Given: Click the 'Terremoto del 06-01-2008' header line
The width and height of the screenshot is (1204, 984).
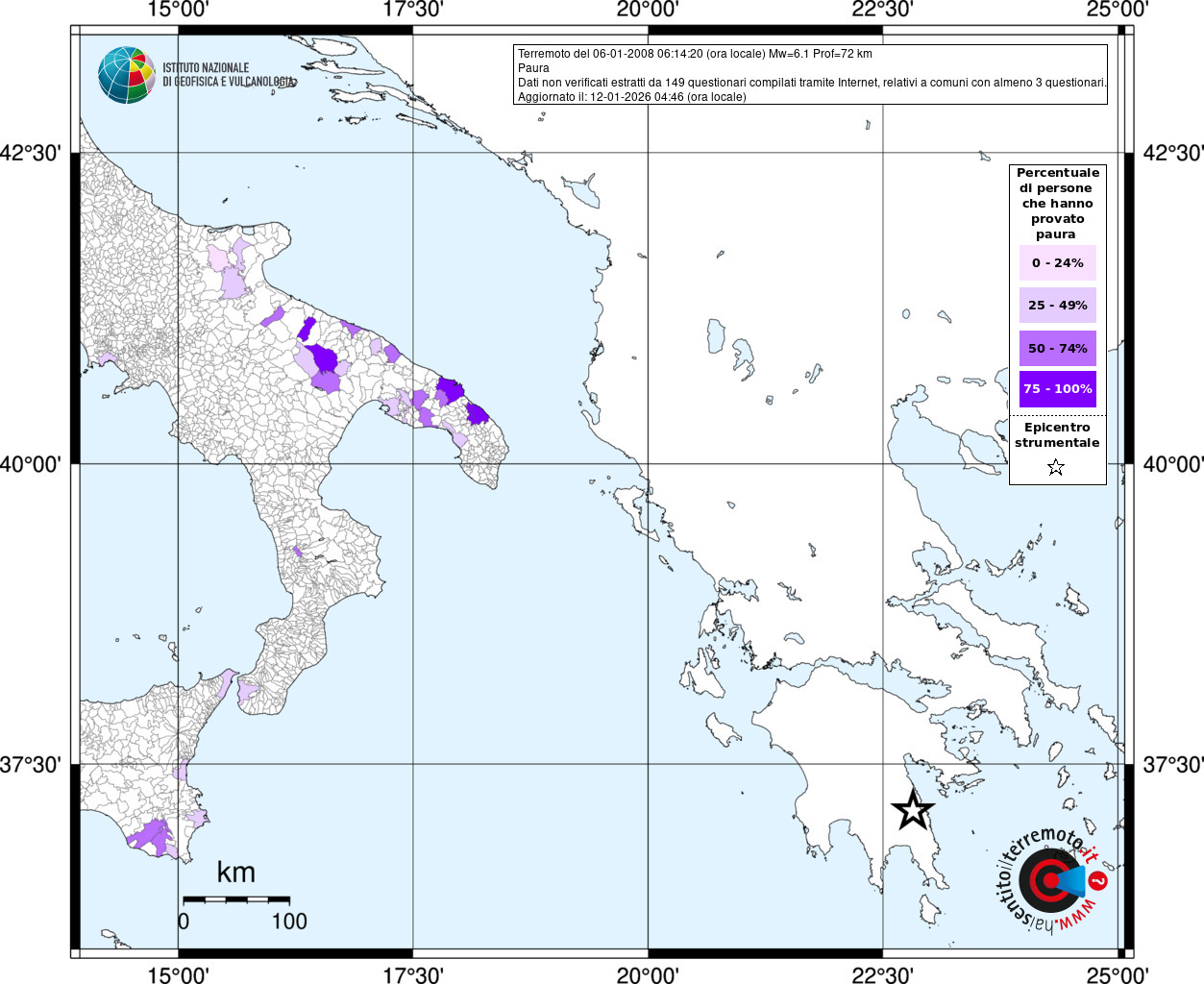Looking at the screenshot, I should [x=695, y=54].
